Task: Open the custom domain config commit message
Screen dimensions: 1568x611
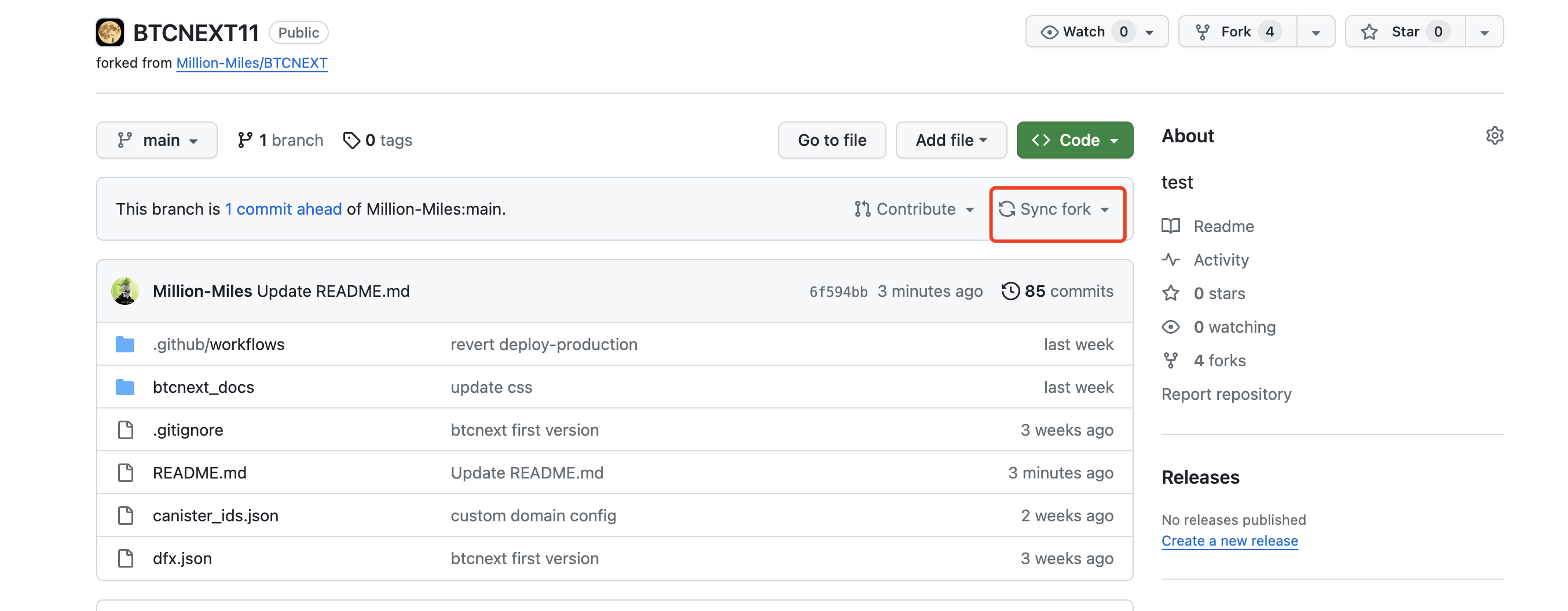Action: 533,516
